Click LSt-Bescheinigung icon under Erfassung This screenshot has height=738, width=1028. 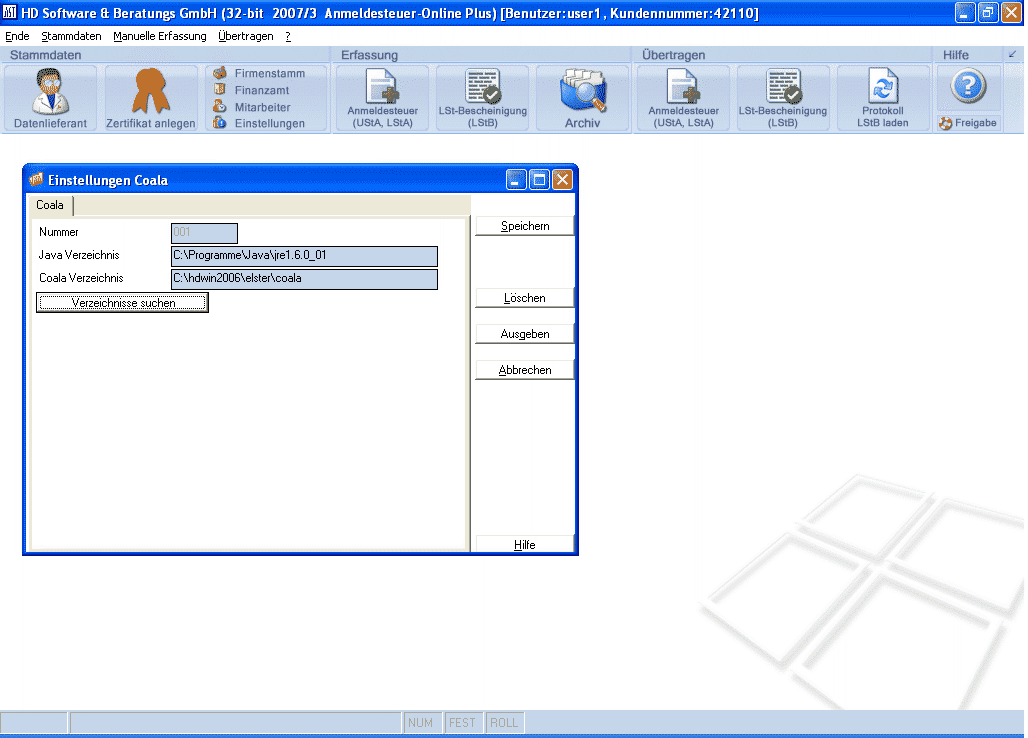point(483,98)
